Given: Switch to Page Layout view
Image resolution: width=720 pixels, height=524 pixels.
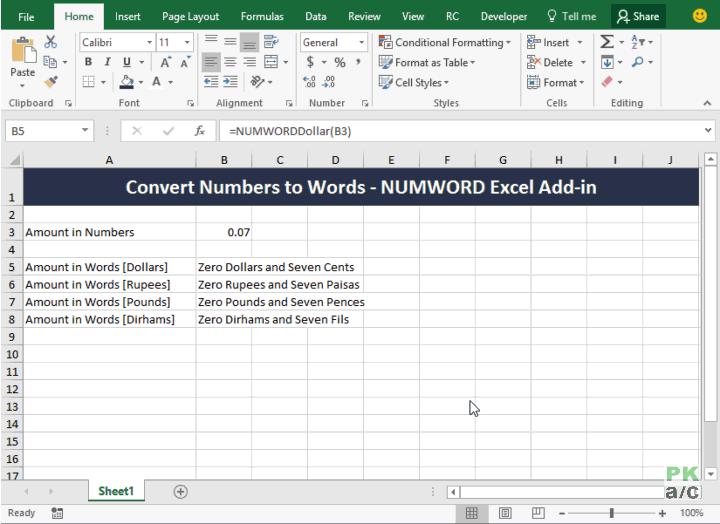Looking at the screenshot, I should click(x=505, y=513).
